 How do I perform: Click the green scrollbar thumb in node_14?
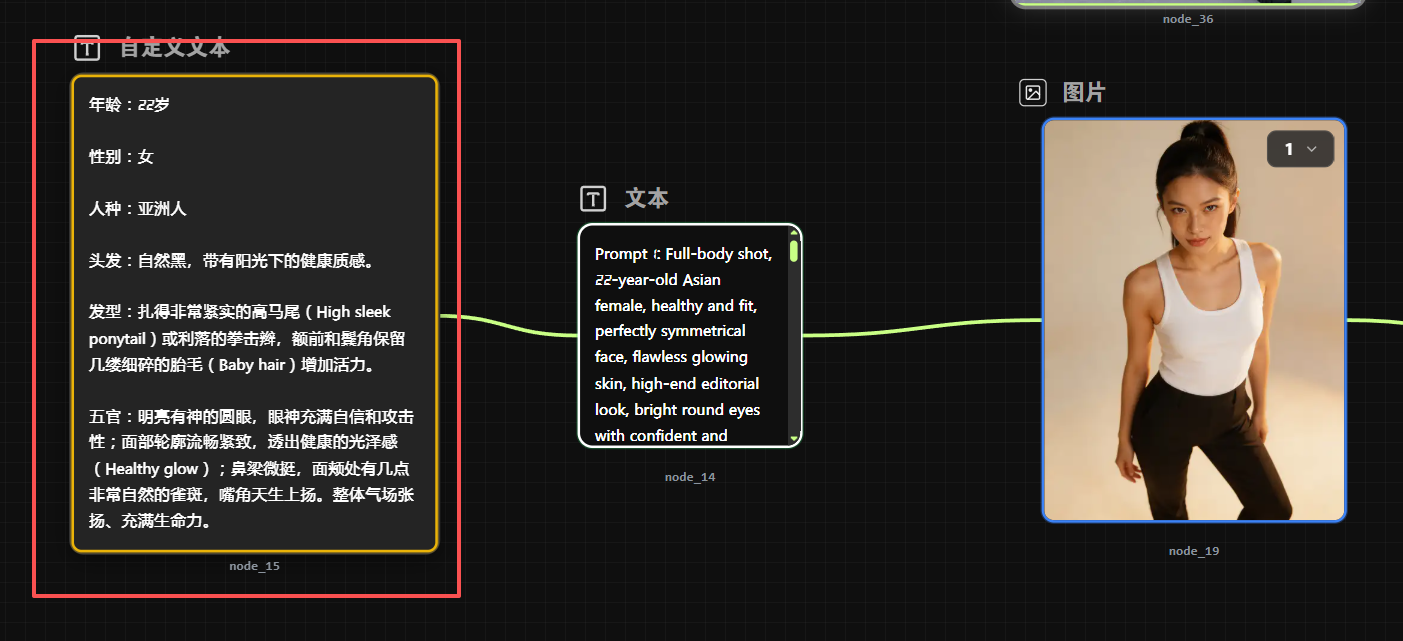click(x=794, y=251)
